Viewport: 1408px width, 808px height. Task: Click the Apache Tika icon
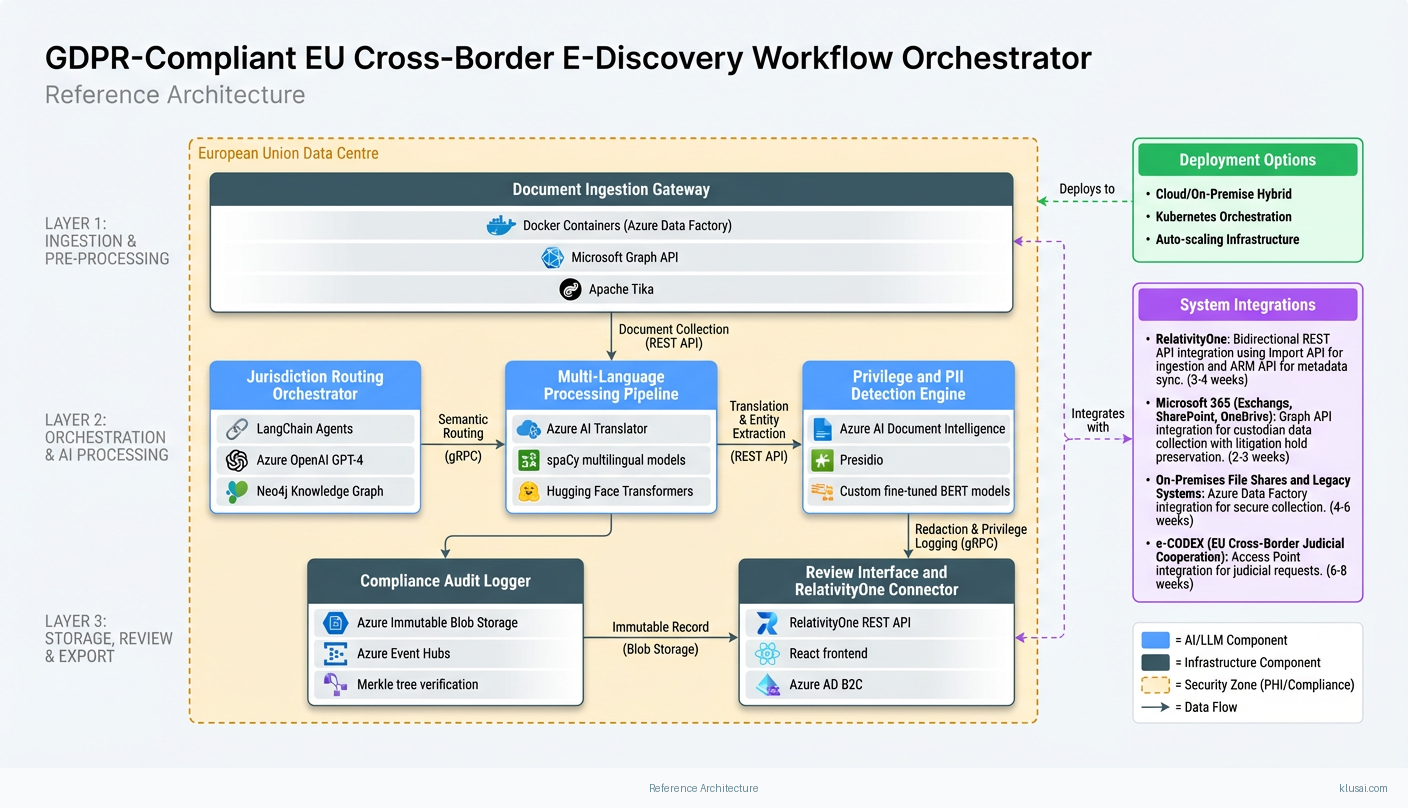pyautogui.click(x=570, y=290)
